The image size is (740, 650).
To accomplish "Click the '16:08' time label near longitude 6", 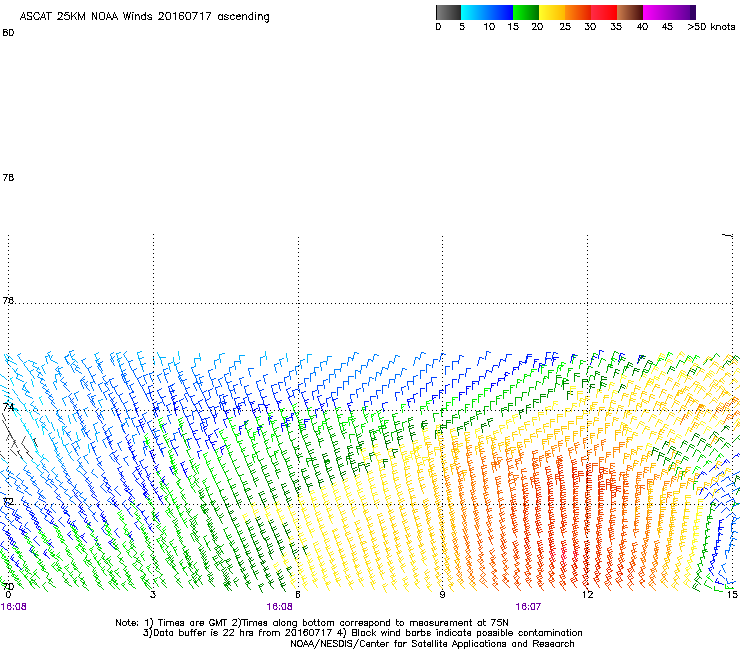I will (x=279, y=607).
